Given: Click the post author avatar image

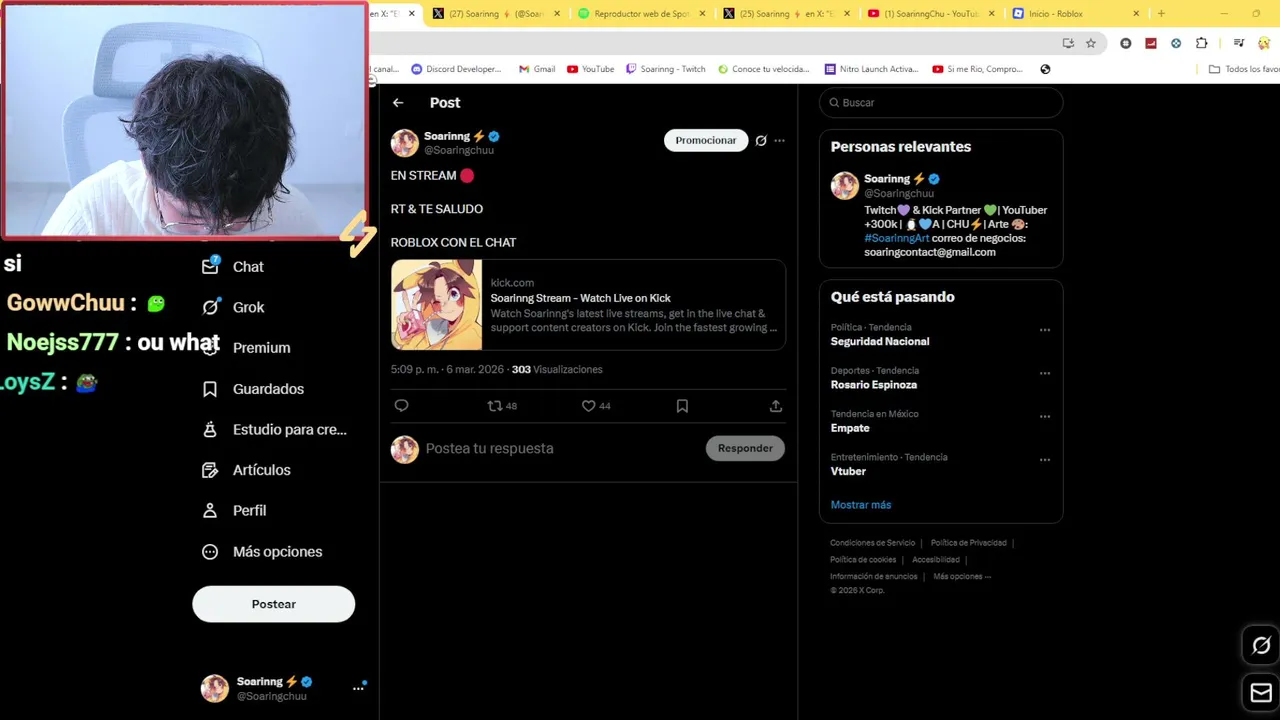Looking at the screenshot, I should (x=405, y=143).
